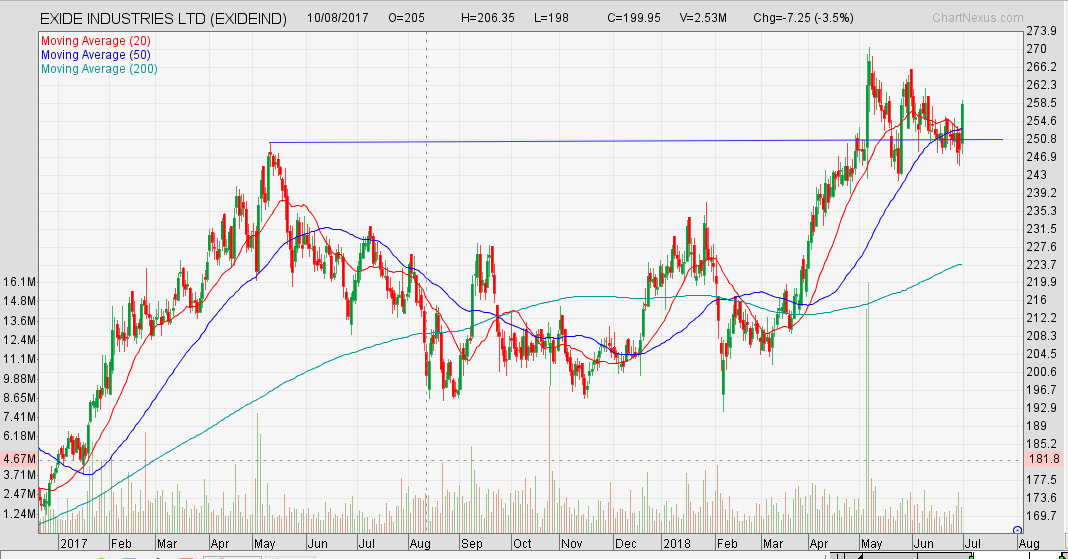Click the V=2.53M volume value
Viewport: 1068px width, 559px height.
pyautogui.click(x=703, y=18)
